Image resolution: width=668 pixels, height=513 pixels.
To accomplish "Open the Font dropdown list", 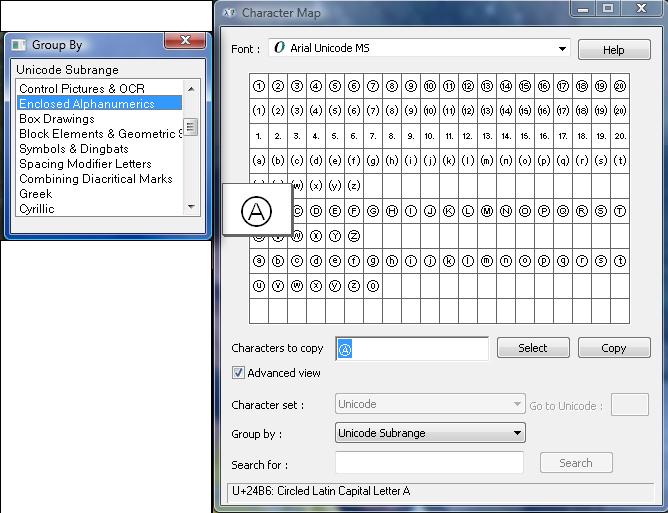I will tap(563, 48).
